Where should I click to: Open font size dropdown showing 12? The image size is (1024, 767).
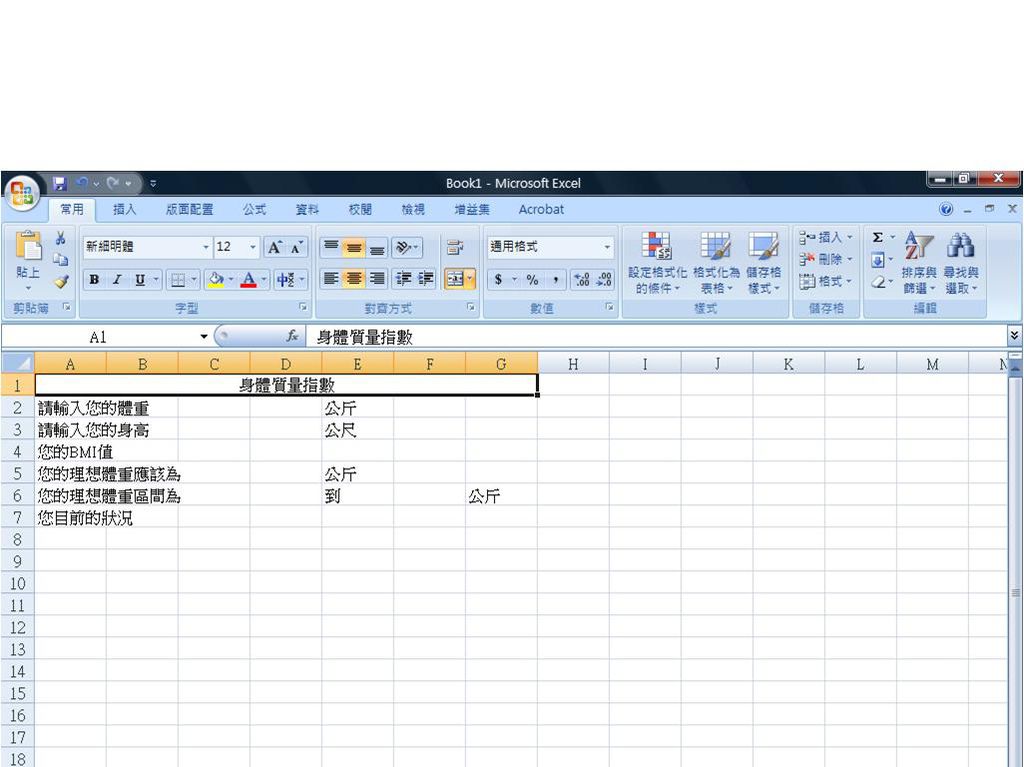[x=253, y=247]
